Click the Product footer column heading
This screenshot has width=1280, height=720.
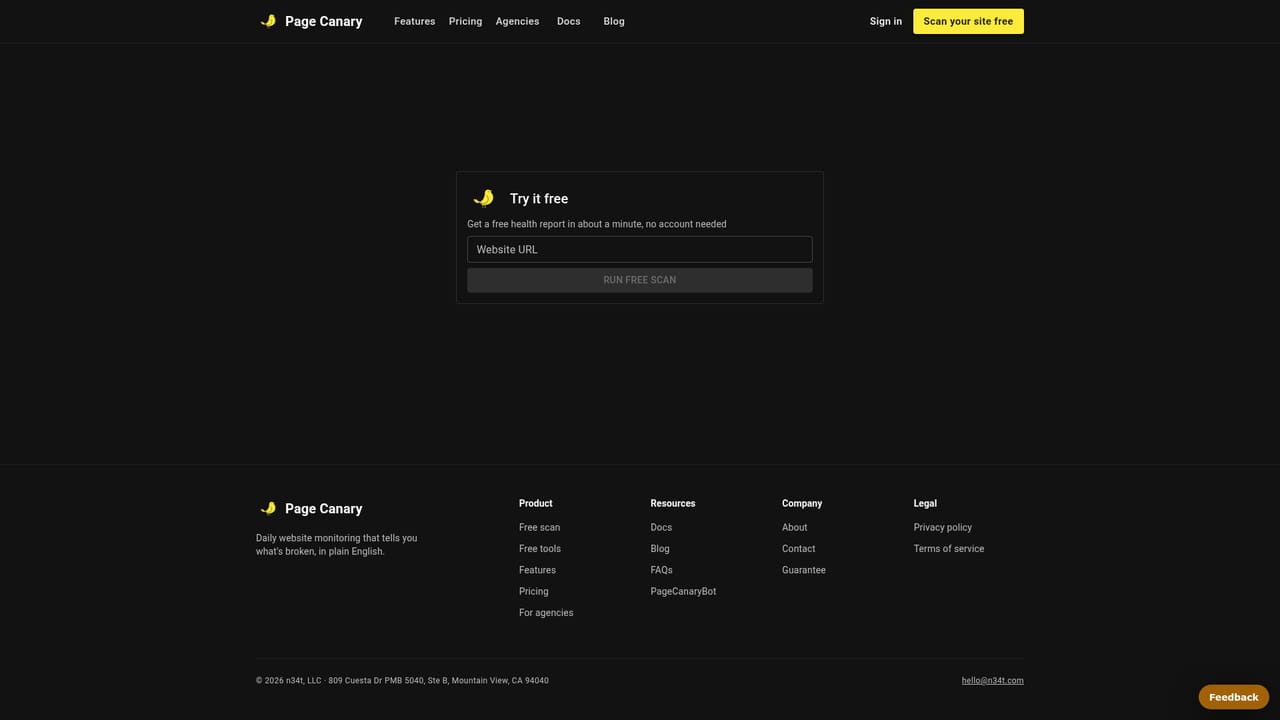click(536, 503)
